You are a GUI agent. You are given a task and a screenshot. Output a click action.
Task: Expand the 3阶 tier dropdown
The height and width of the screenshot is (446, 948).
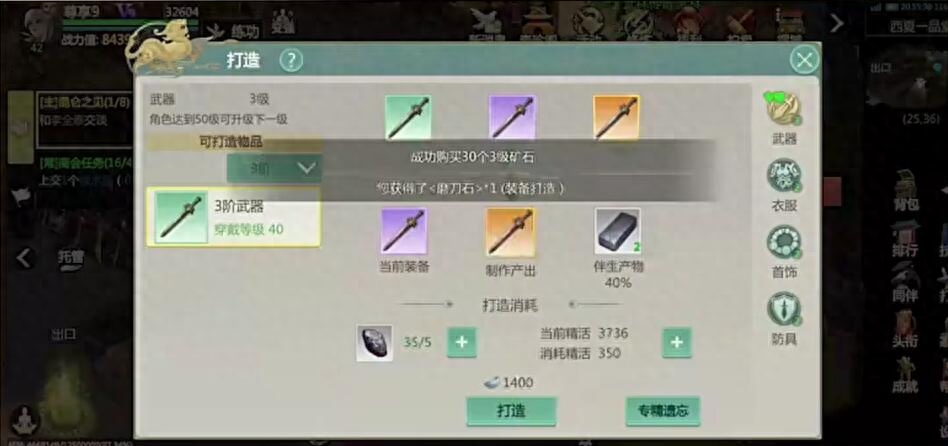point(274,168)
